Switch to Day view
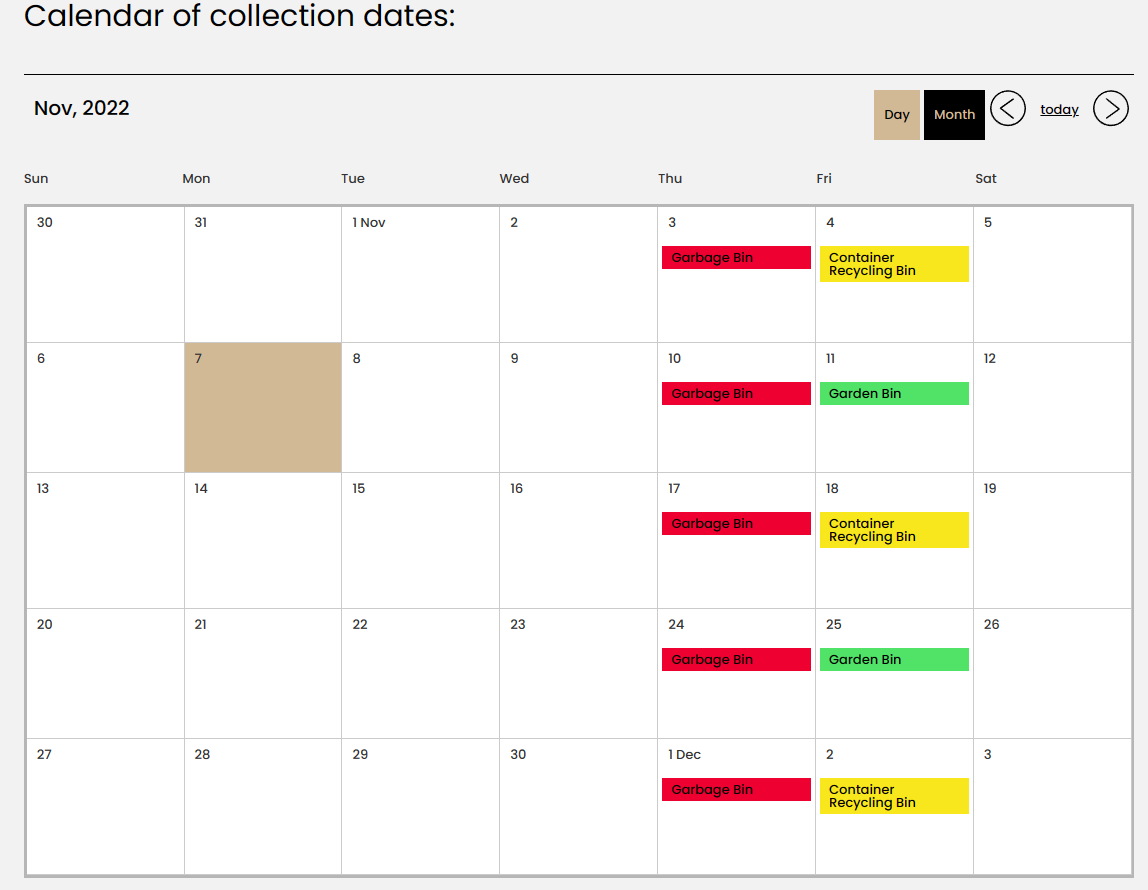The width and height of the screenshot is (1148, 890). [x=896, y=115]
